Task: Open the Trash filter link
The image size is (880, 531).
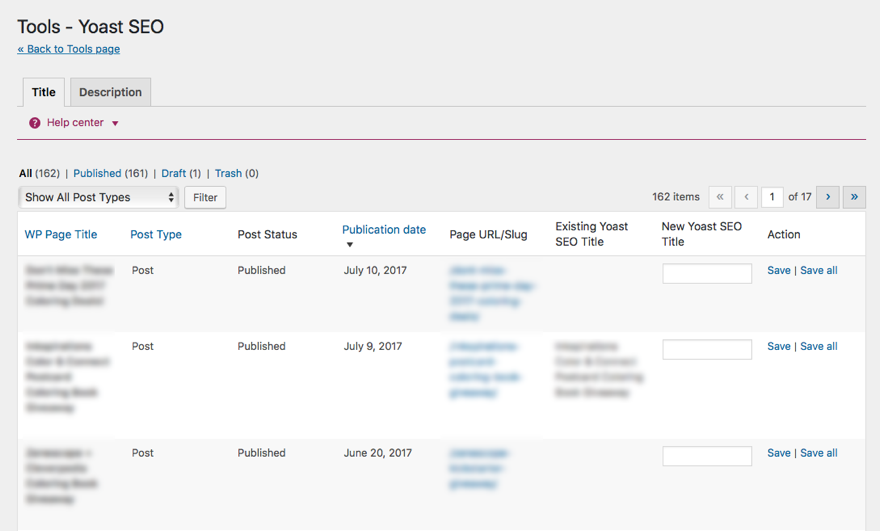Action: [228, 173]
